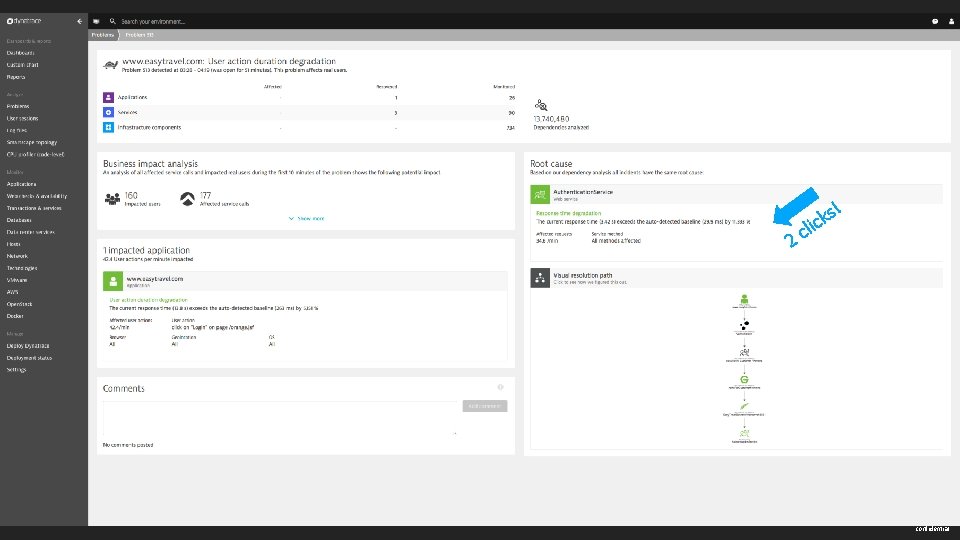960x540 pixels.
Task: Click the purple Applications icon
Action: pos(108,97)
